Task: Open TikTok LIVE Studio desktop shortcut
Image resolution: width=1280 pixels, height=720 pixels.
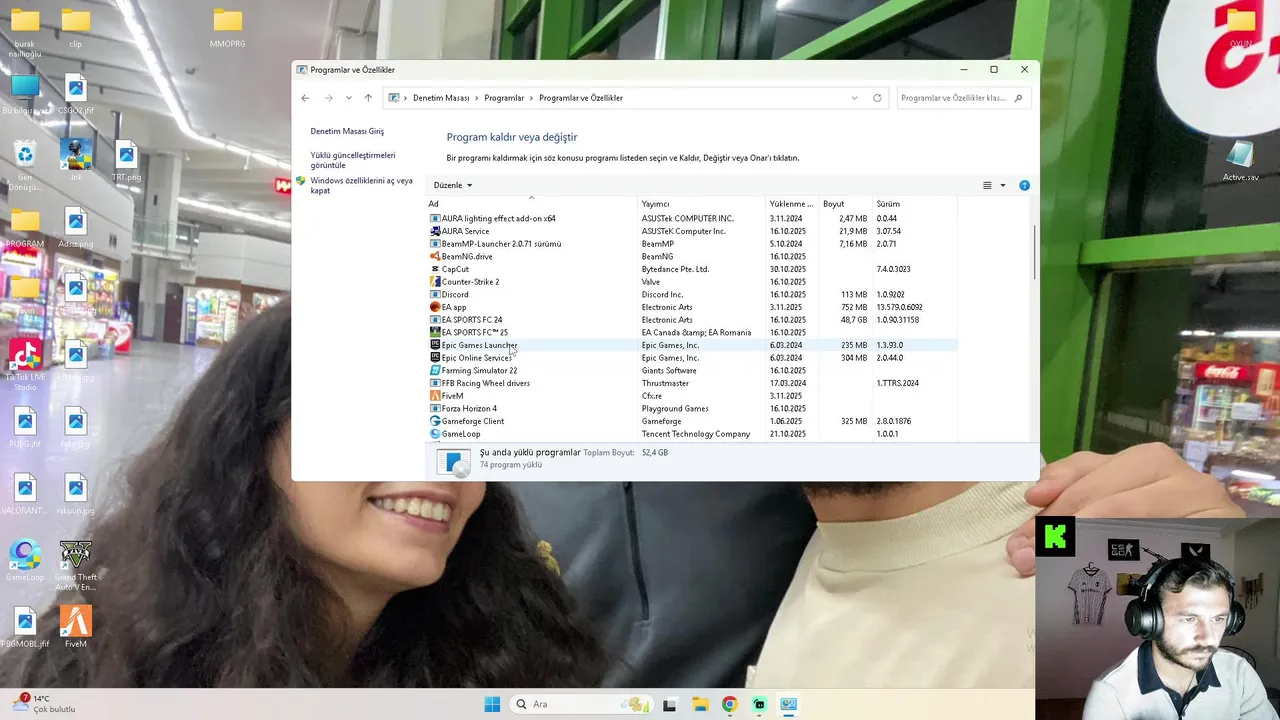Action: 25,365
